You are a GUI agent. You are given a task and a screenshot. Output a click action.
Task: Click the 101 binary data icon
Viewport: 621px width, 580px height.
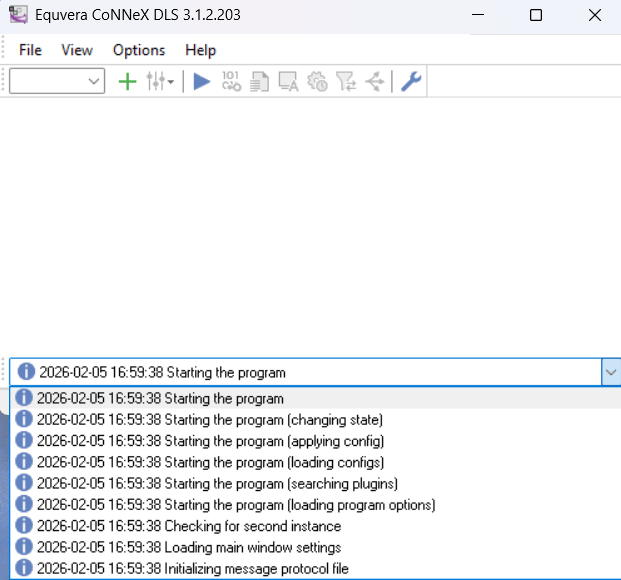tap(231, 82)
